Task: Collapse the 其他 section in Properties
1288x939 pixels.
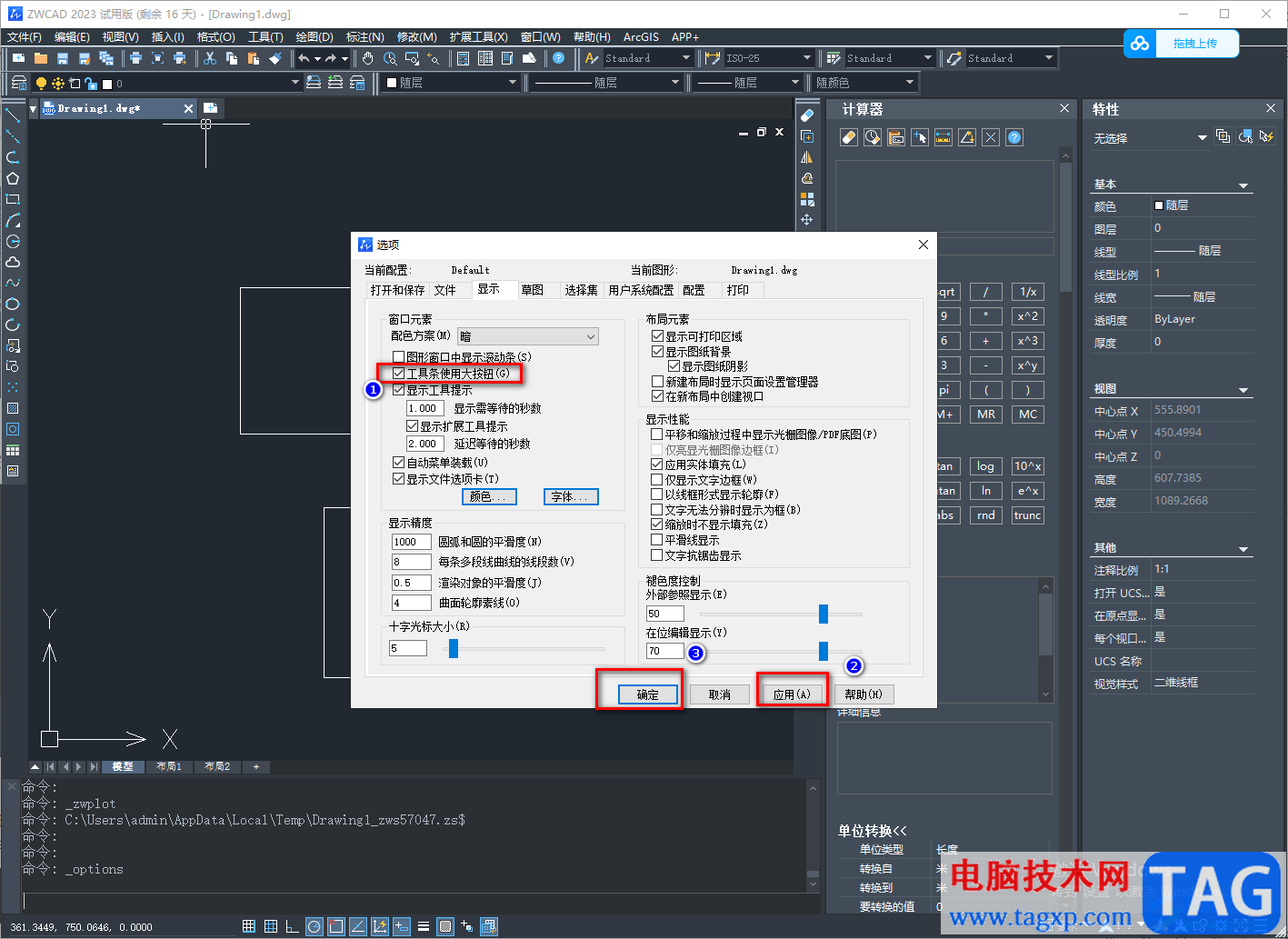Action: [1243, 549]
